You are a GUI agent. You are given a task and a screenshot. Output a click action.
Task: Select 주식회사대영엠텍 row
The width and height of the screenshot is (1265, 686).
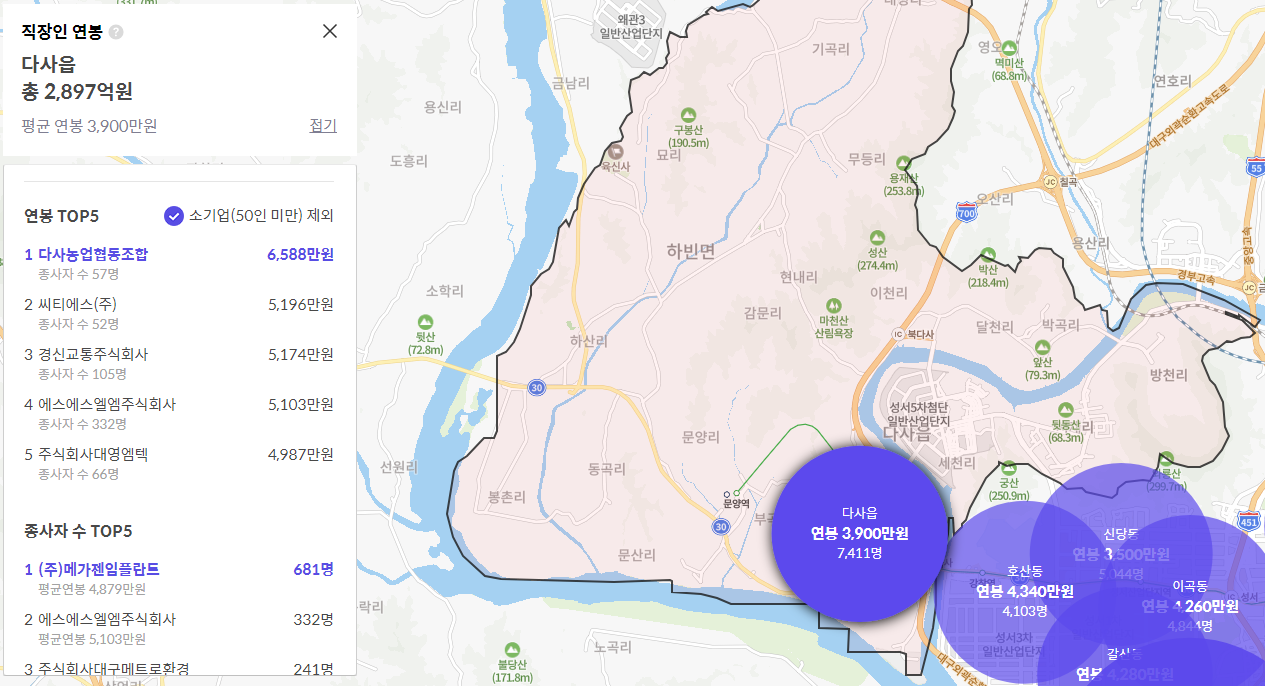tap(179, 463)
